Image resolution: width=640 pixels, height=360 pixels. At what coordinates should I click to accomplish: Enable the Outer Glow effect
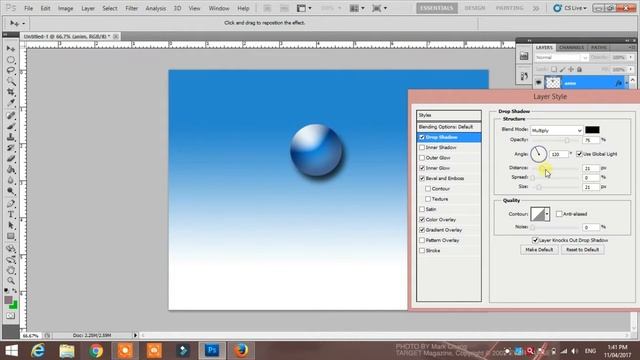(x=422, y=158)
